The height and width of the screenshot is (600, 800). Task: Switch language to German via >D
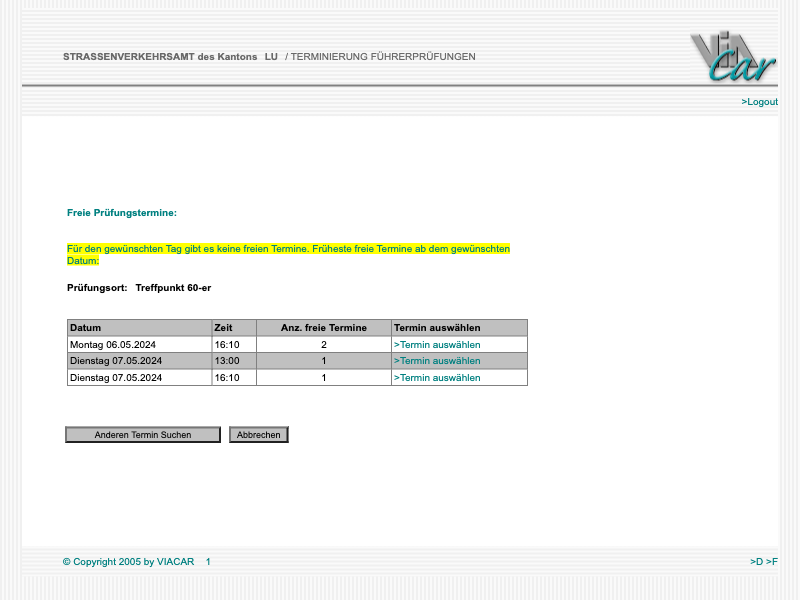756,562
